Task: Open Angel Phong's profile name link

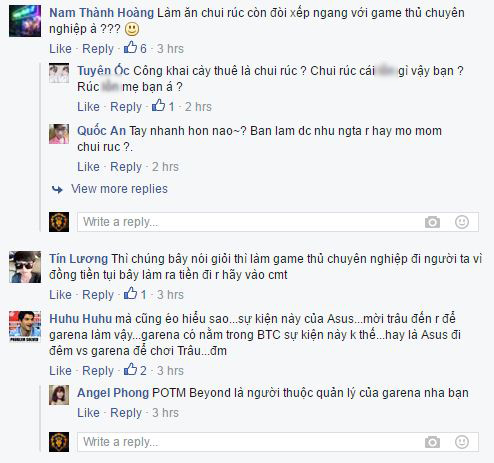Action: (113, 393)
